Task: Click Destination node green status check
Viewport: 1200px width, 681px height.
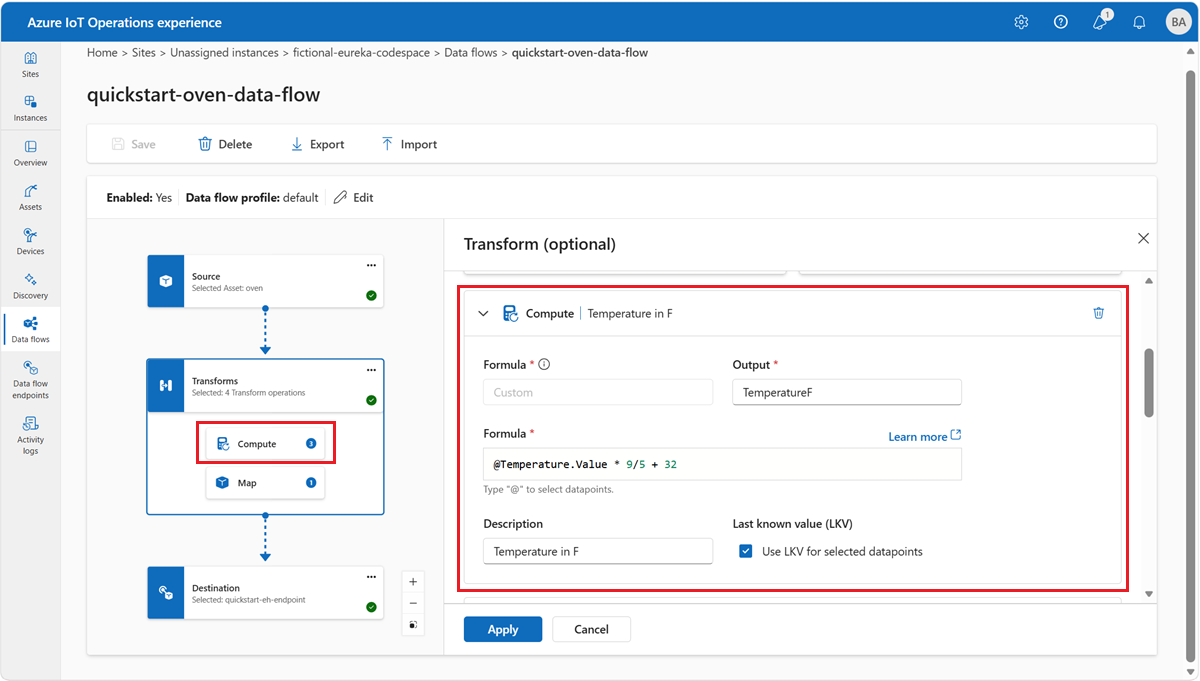Action: pyautogui.click(x=371, y=607)
